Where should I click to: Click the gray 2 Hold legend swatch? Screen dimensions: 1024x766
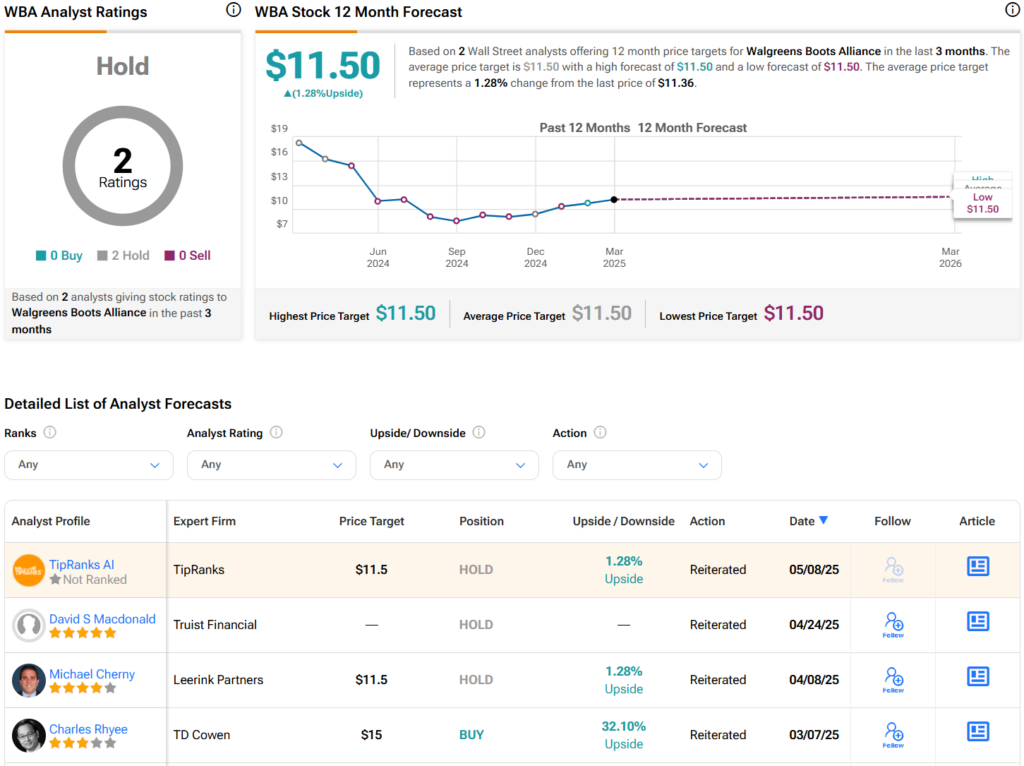coord(102,255)
